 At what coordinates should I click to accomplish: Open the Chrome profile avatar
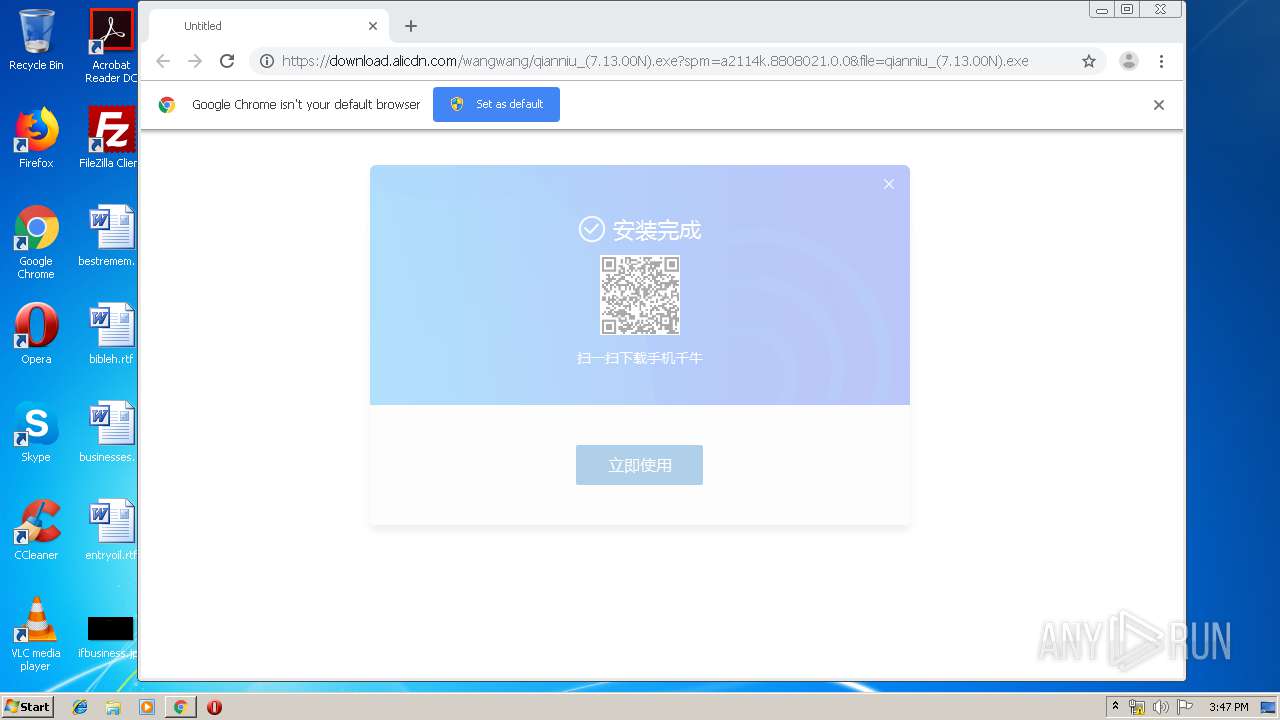(x=1129, y=61)
